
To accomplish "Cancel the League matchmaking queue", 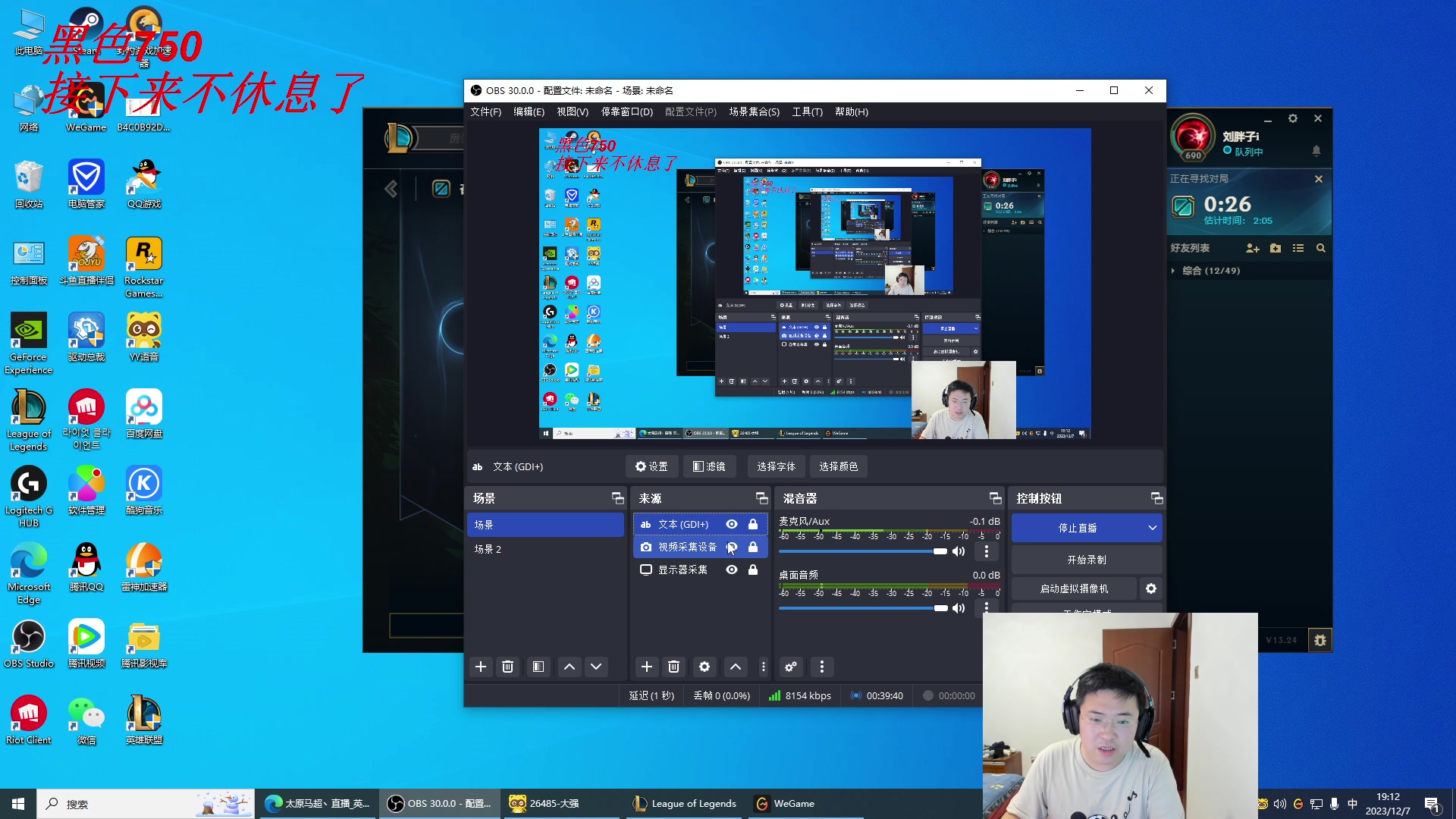I will click(x=1319, y=179).
